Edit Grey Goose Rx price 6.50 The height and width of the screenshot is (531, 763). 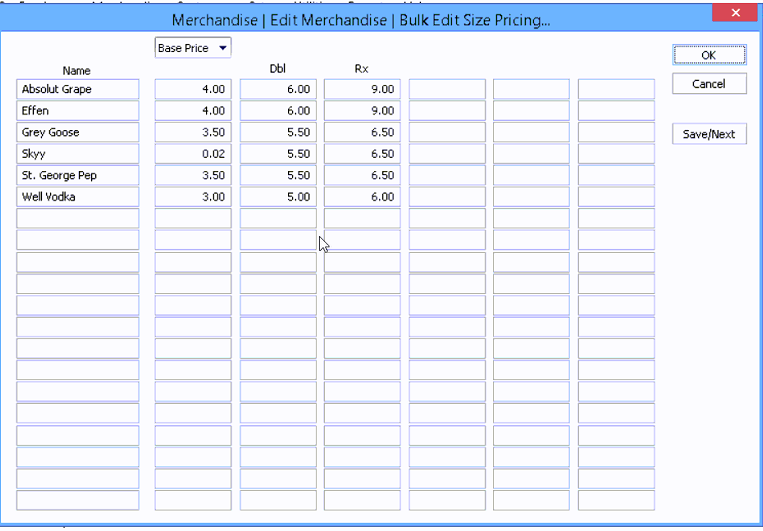tap(363, 132)
